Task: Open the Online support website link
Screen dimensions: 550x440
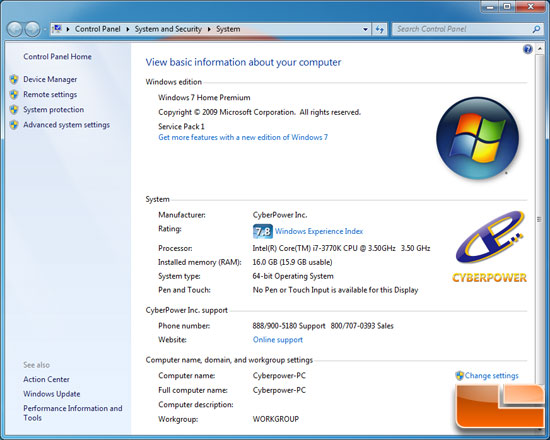Action: [x=278, y=340]
